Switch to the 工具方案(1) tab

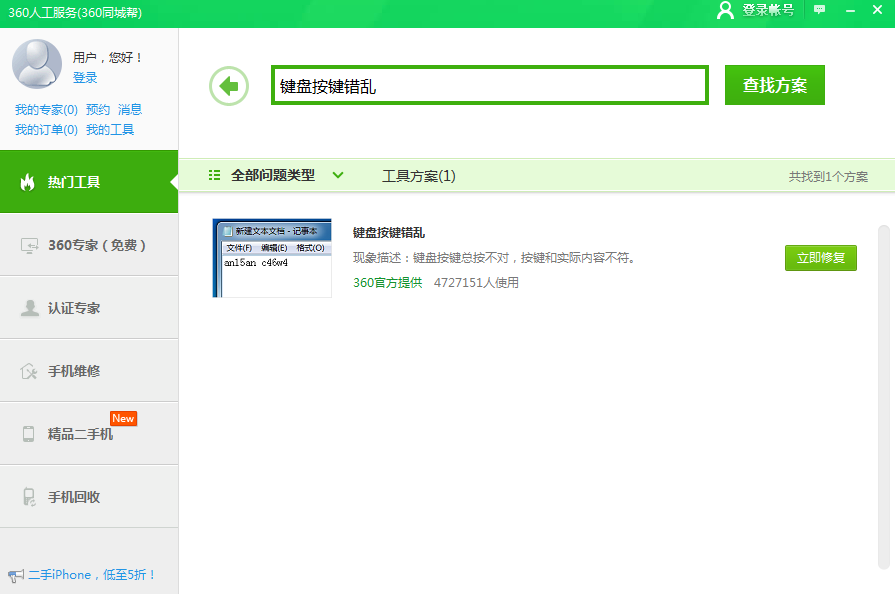click(x=418, y=174)
